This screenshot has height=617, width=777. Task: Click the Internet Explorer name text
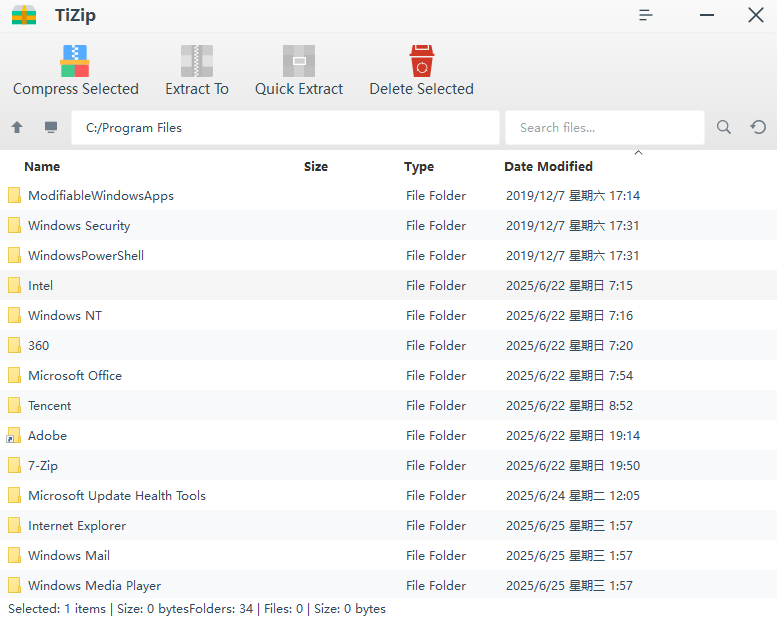pos(77,525)
